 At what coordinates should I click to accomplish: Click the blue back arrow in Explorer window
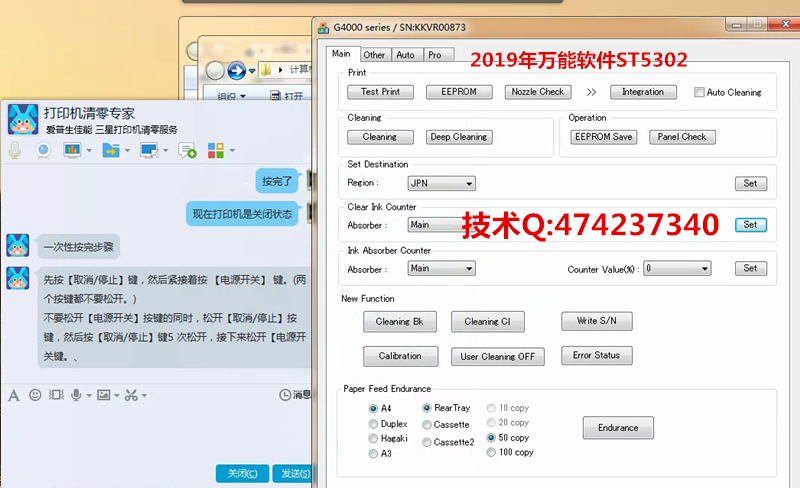click(x=237, y=70)
